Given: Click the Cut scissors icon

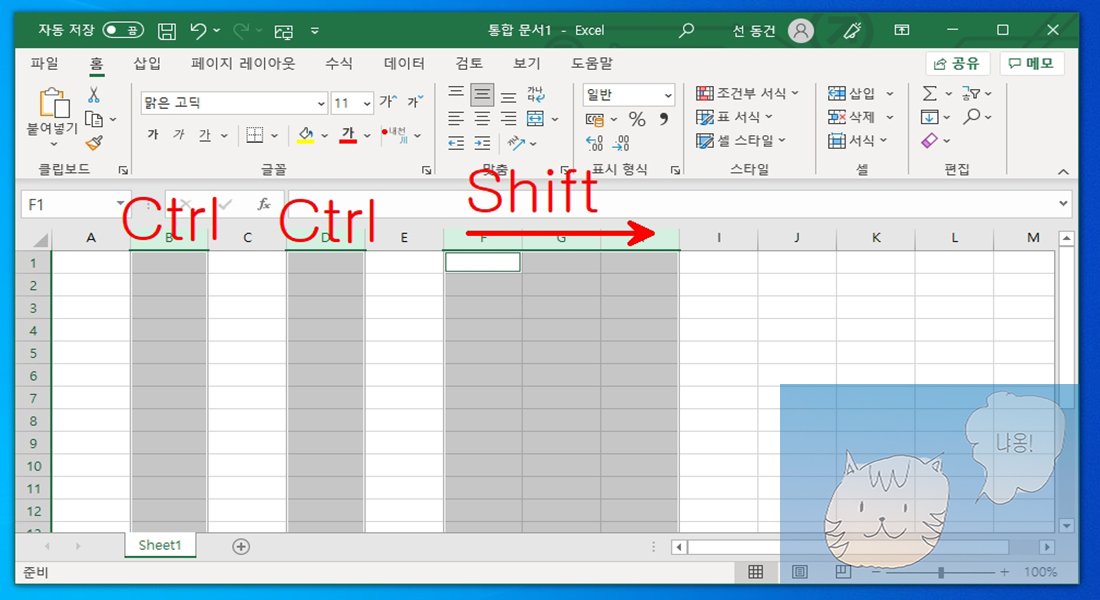Looking at the screenshot, I should click(93, 95).
